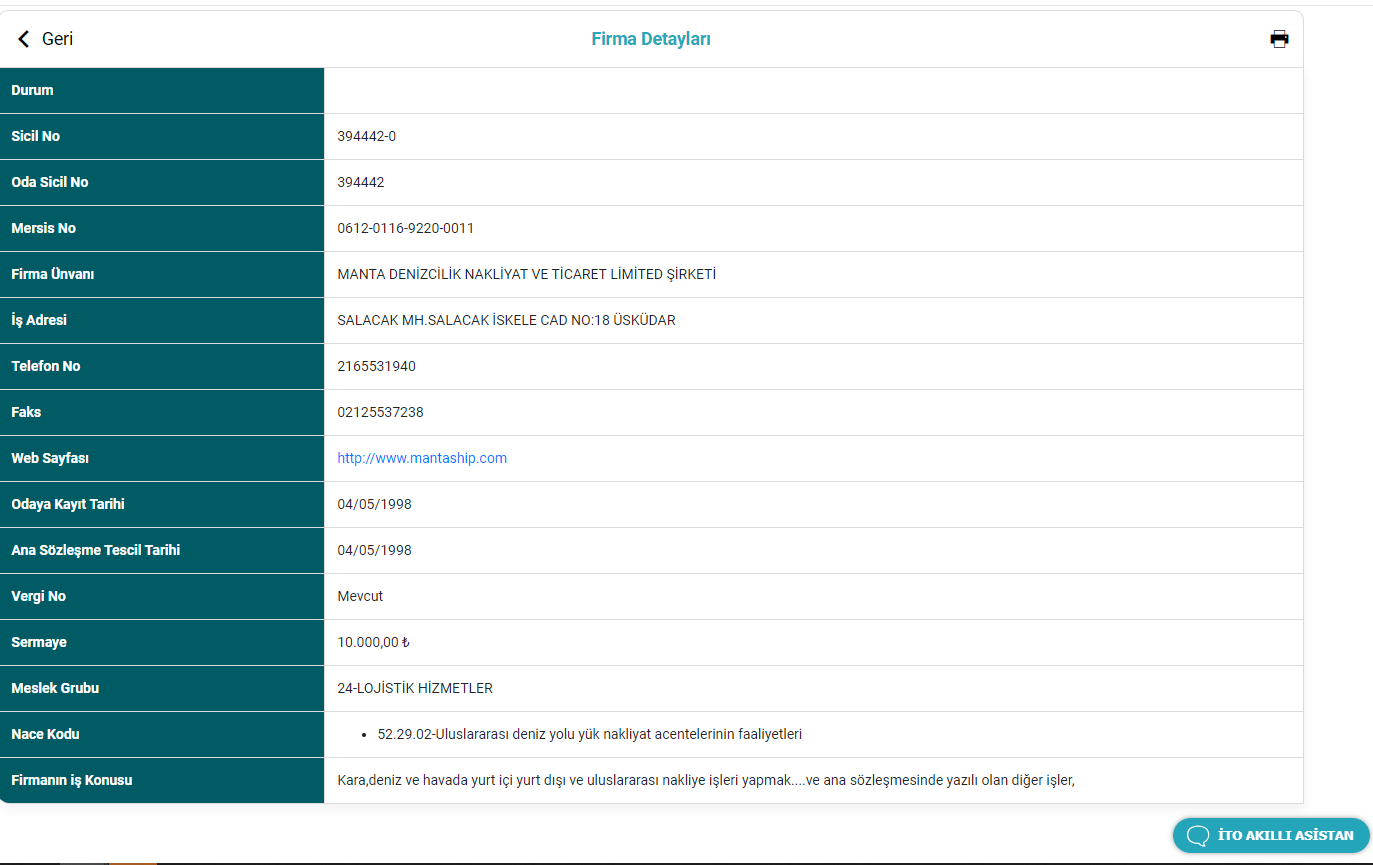Select 24-LOJİSTİK HİZMETLER group value
Image resolution: width=1373 pixels, height=865 pixels.
[x=415, y=688]
